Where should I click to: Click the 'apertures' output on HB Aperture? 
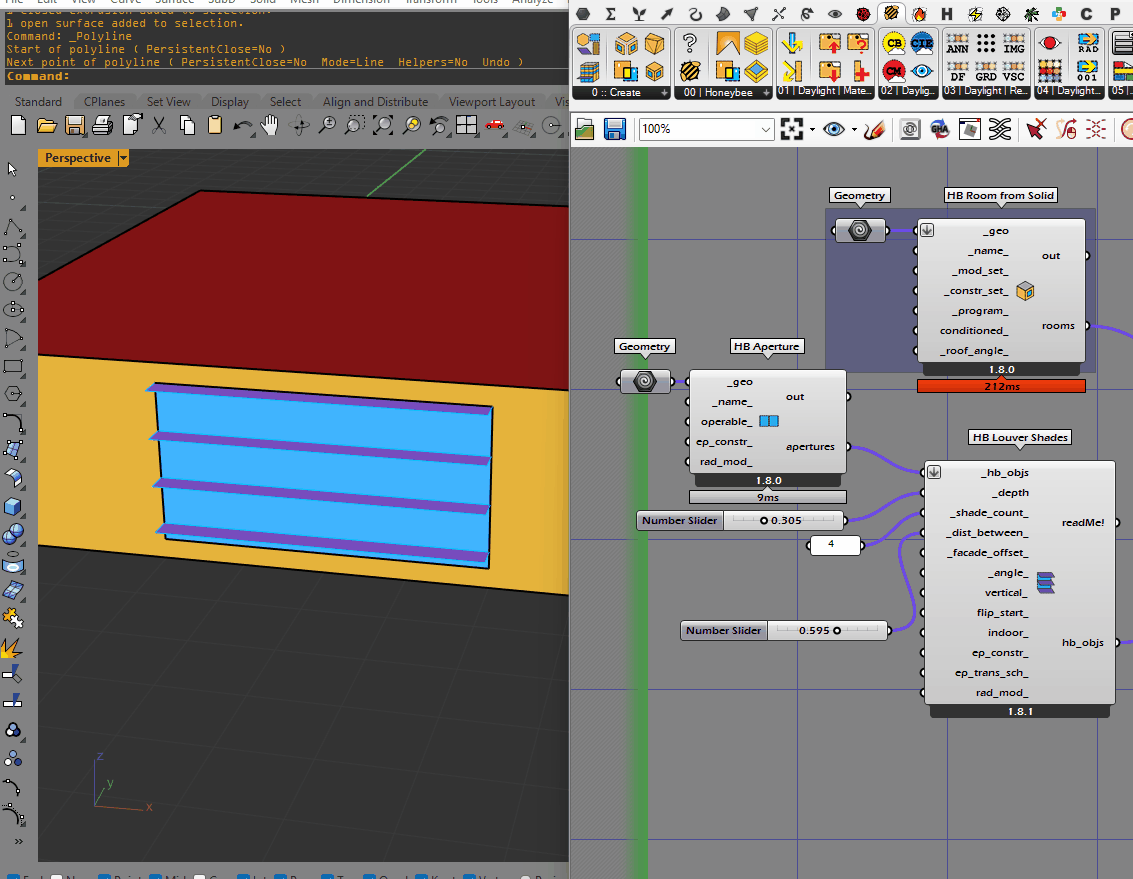pyautogui.click(x=810, y=447)
